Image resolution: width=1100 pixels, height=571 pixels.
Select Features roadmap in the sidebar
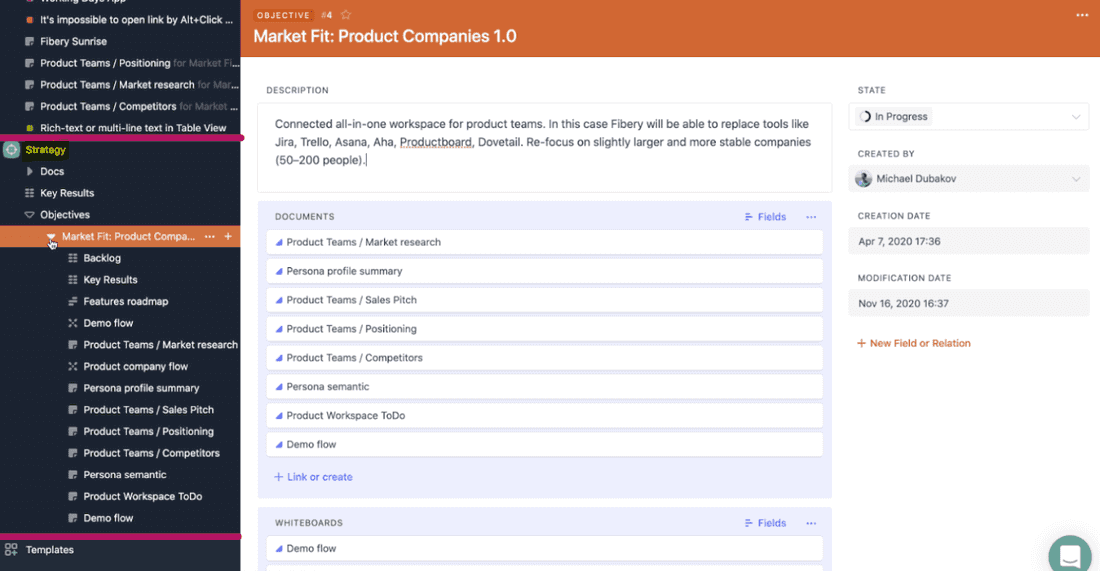125,302
